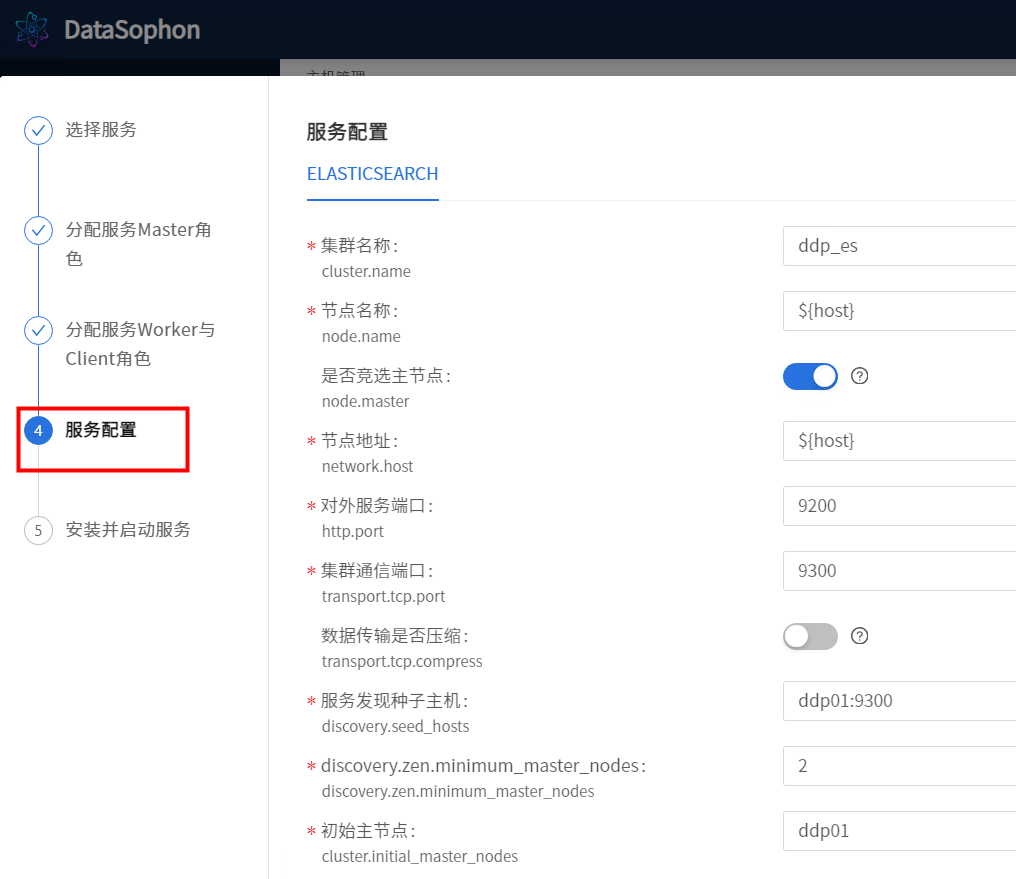The height and width of the screenshot is (879, 1016).
Task: Click the DataSophon title text
Action: pos(132,30)
